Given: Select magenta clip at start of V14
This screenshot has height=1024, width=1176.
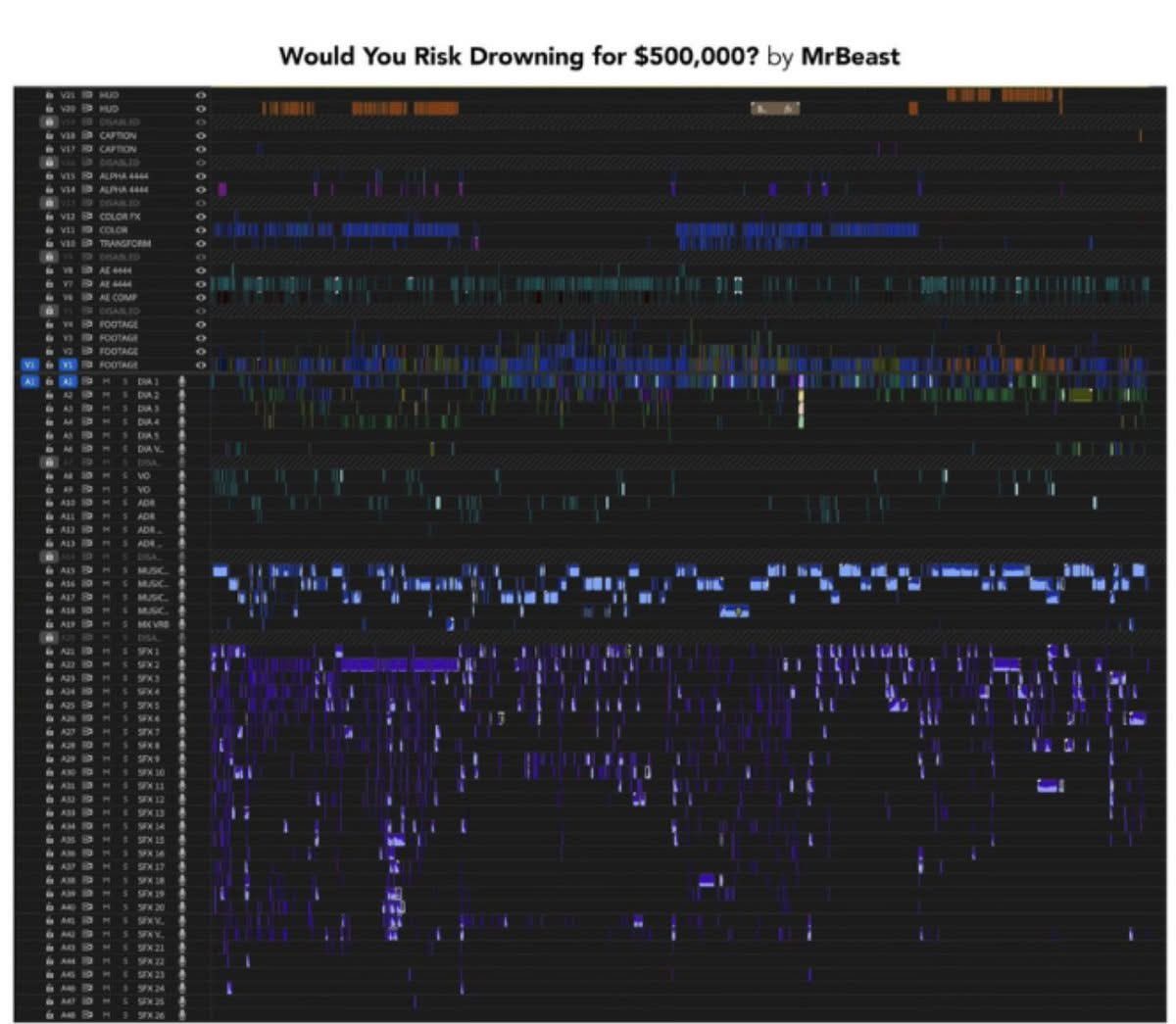Looking at the screenshot, I should pyautogui.click(x=222, y=189).
